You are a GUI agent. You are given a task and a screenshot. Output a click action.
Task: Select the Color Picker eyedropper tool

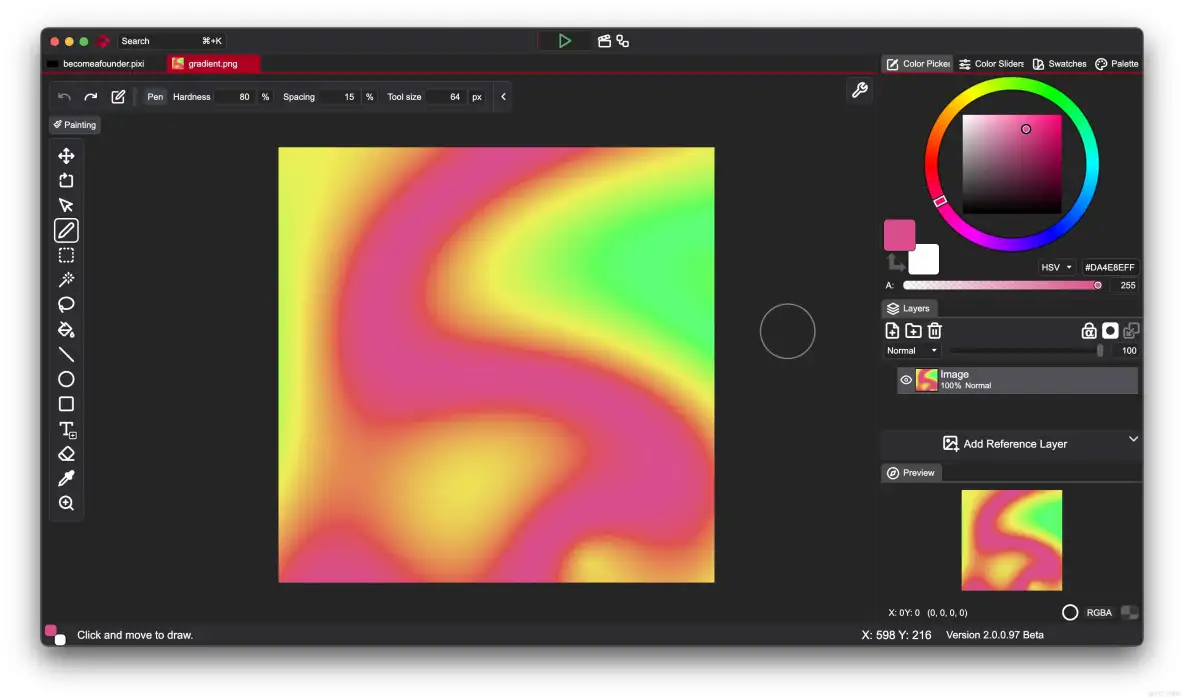(x=66, y=478)
